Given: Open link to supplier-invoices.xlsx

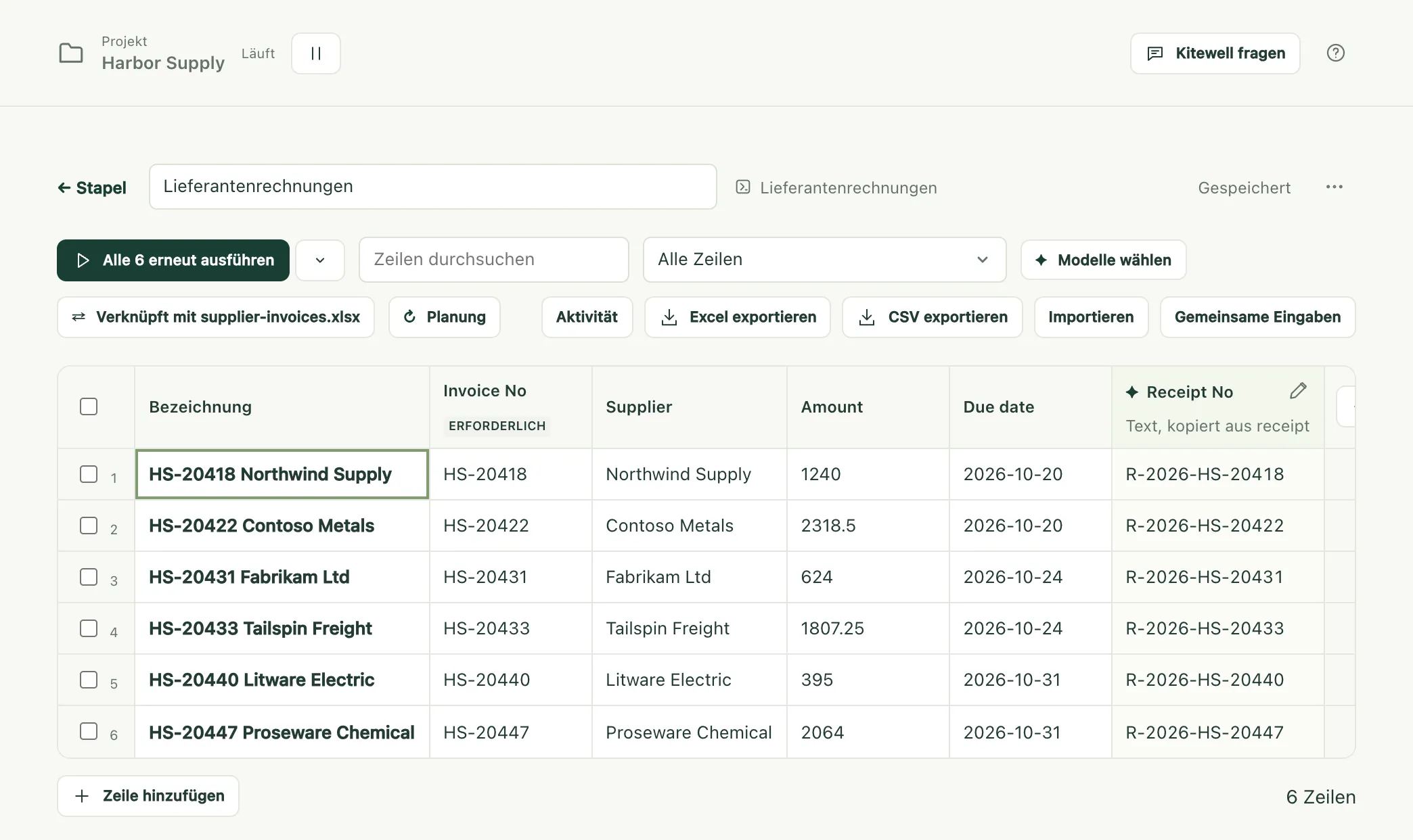Looking at the screenshot, I should pos(216,317).
